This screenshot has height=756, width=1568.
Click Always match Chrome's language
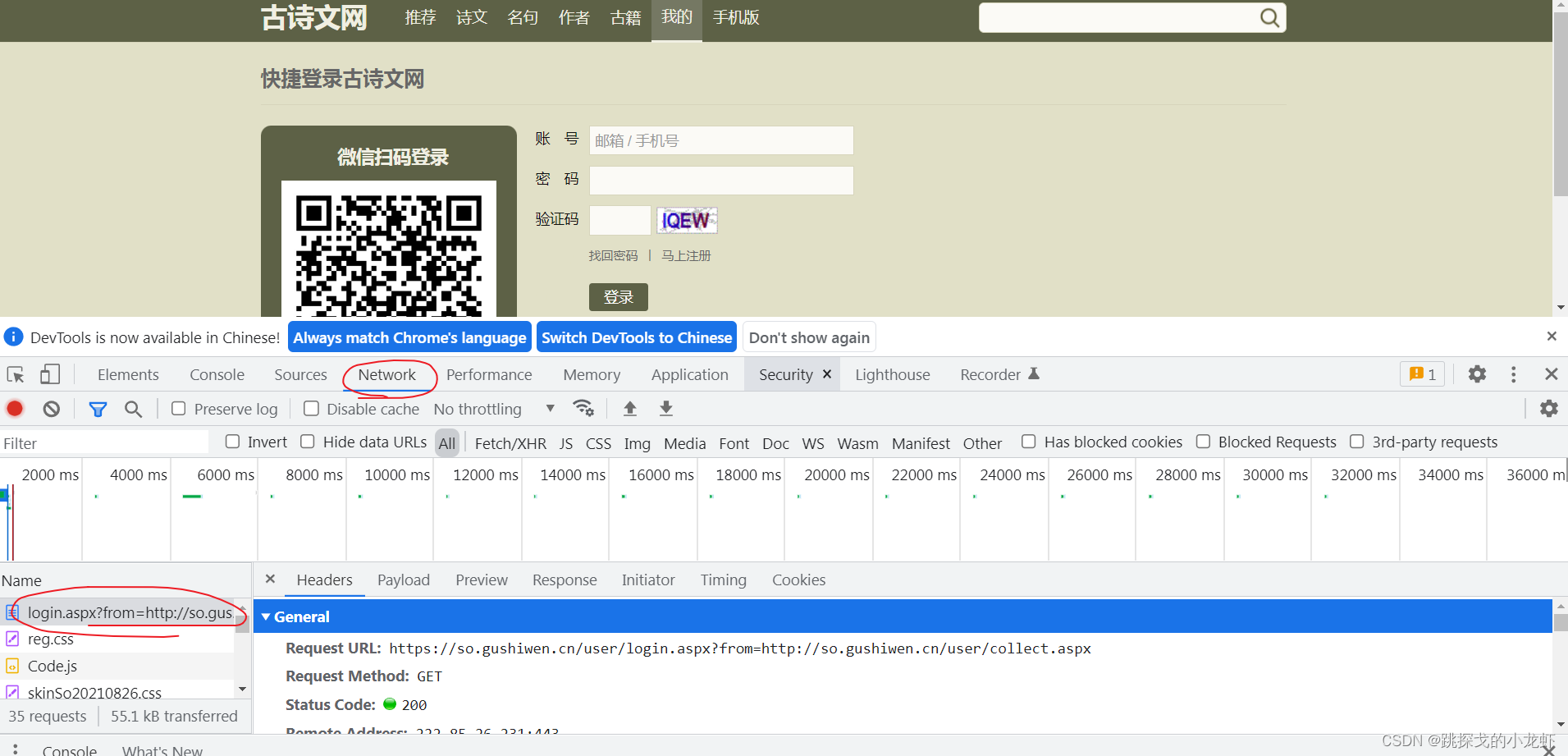(x=409, y=337)
